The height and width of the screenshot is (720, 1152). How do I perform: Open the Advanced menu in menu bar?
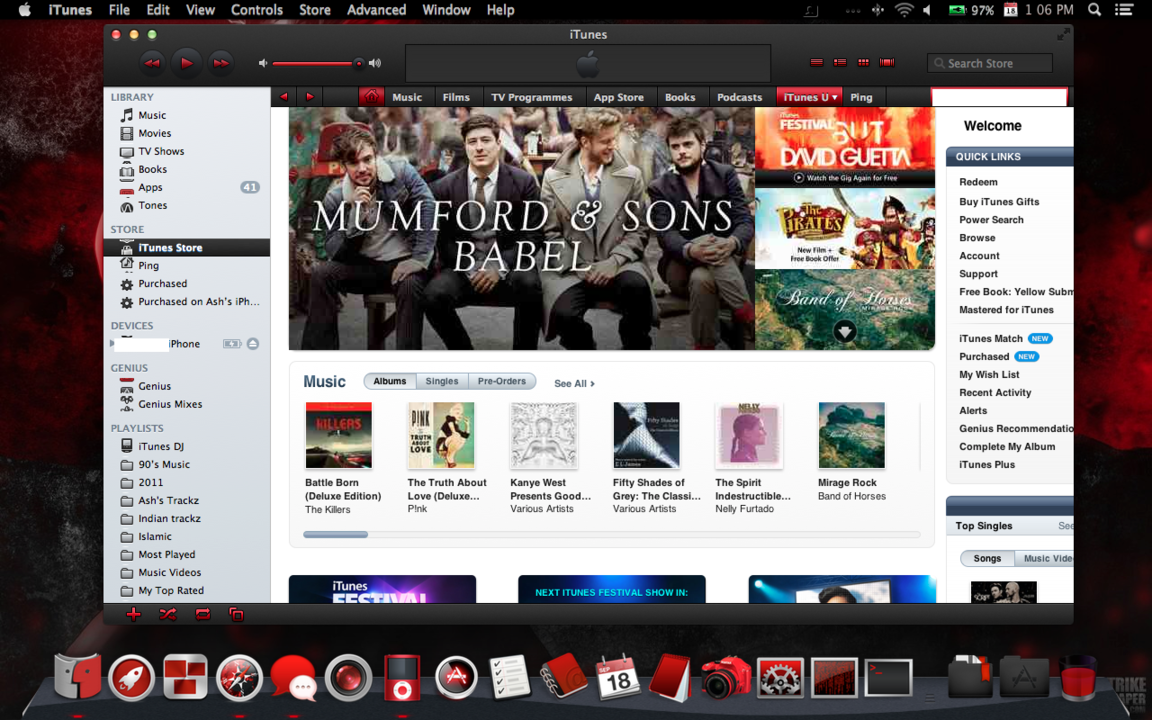point(376,10)
